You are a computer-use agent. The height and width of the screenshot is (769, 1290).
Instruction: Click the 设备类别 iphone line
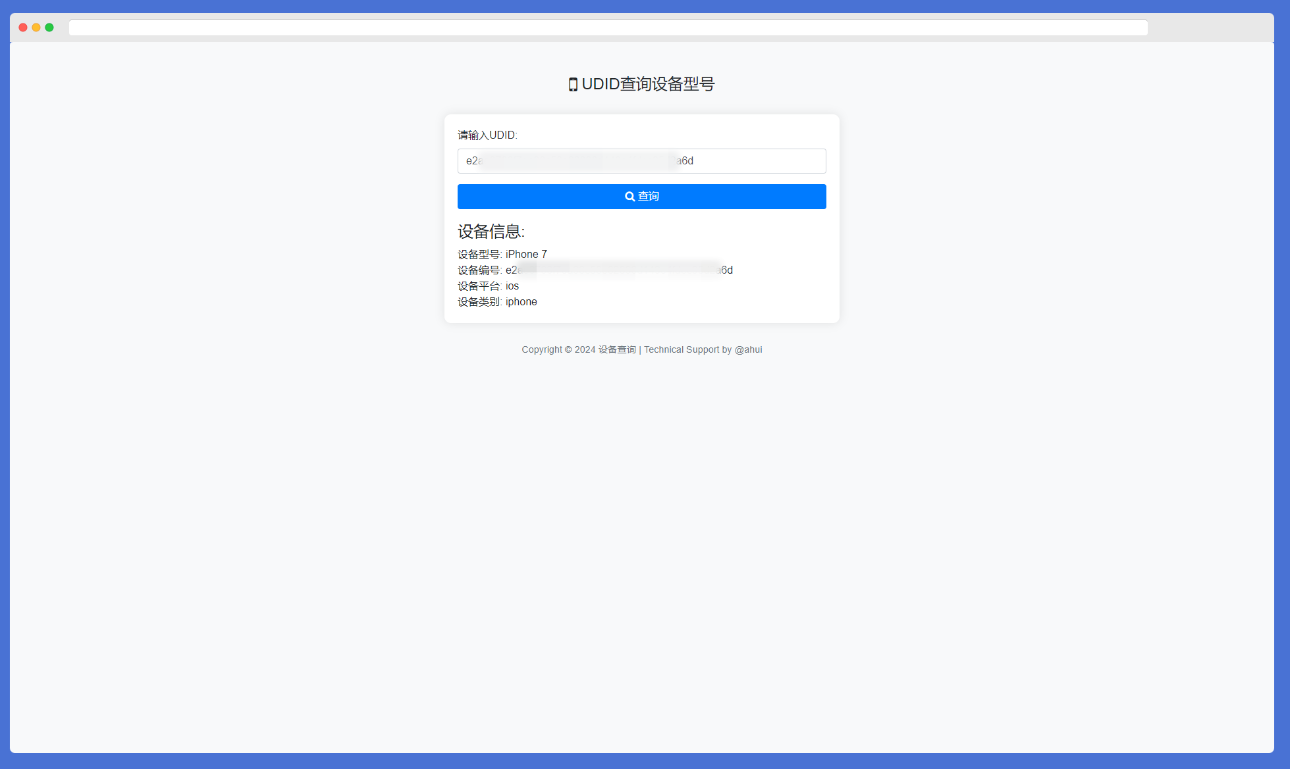point(497,301)
